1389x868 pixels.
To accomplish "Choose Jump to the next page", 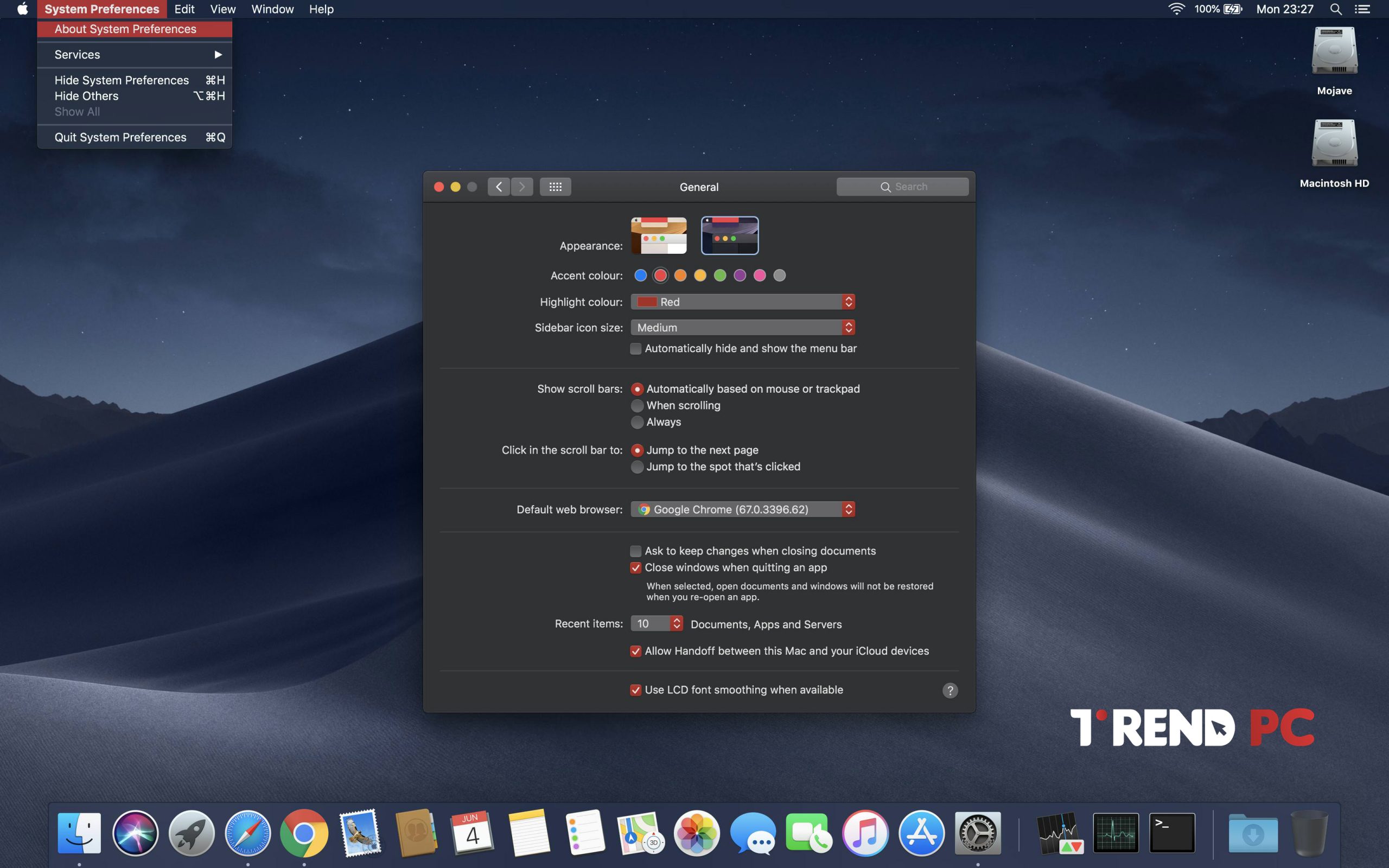I will pos(637,450).
